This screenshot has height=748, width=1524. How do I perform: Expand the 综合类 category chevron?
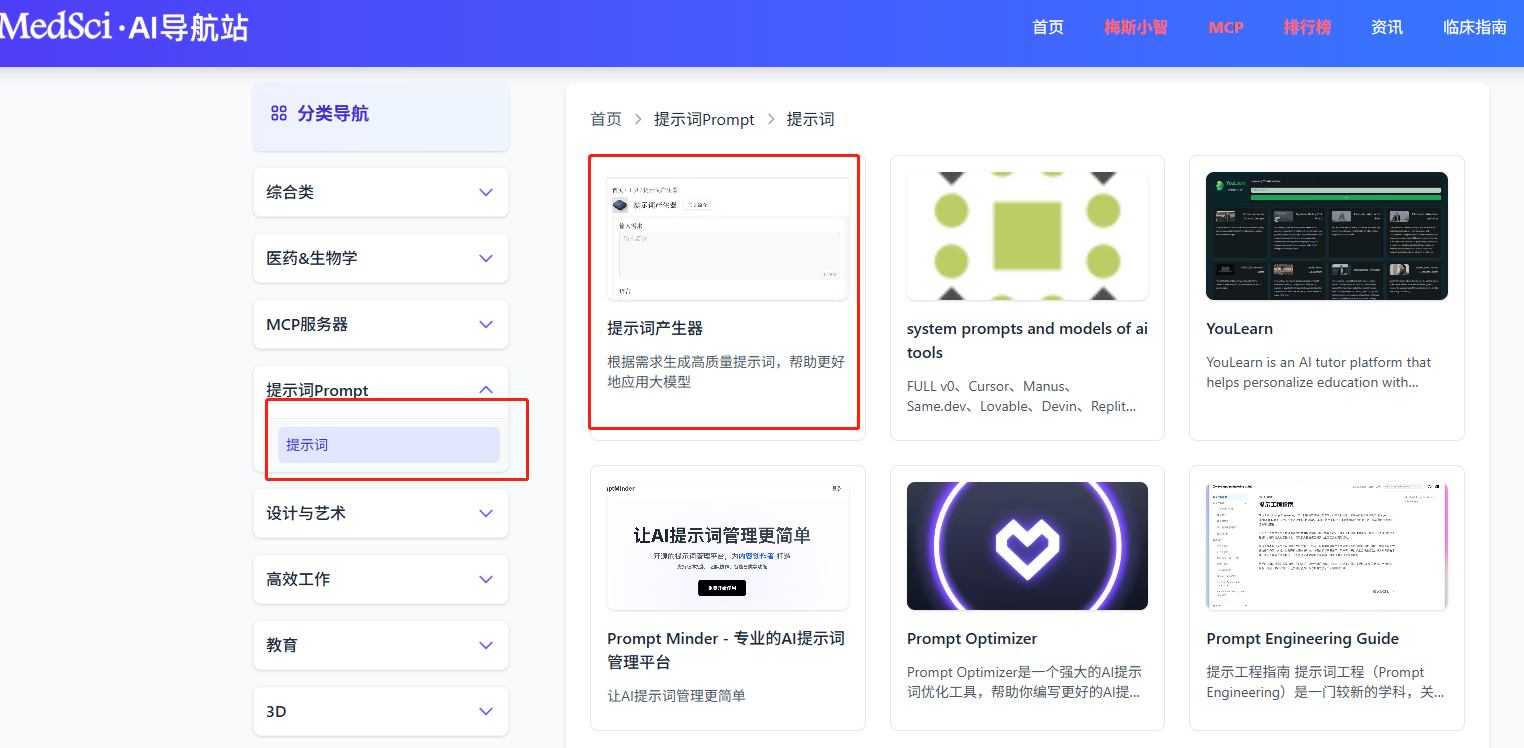pyautogui.click(x=486, y=192)
